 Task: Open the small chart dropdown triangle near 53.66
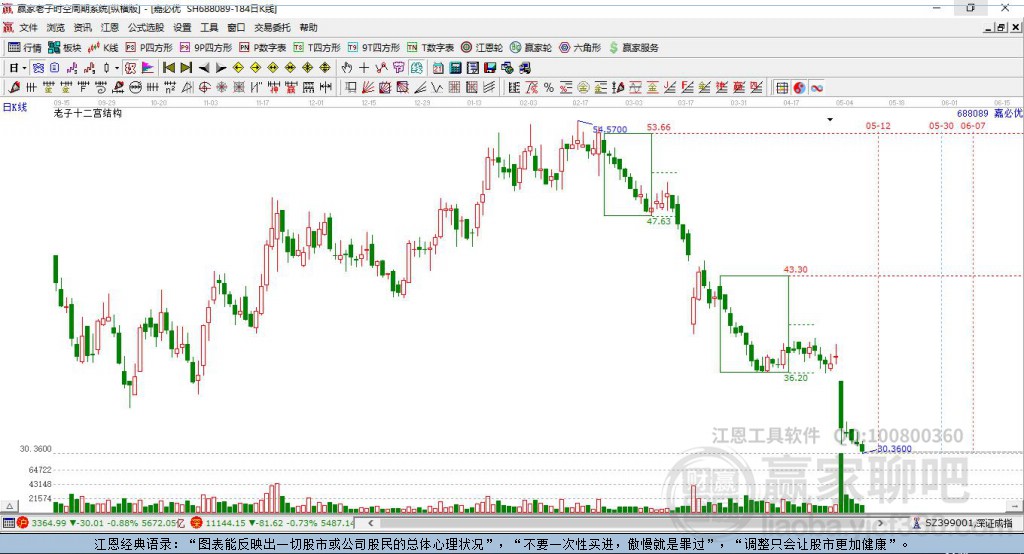coord(830,120)
